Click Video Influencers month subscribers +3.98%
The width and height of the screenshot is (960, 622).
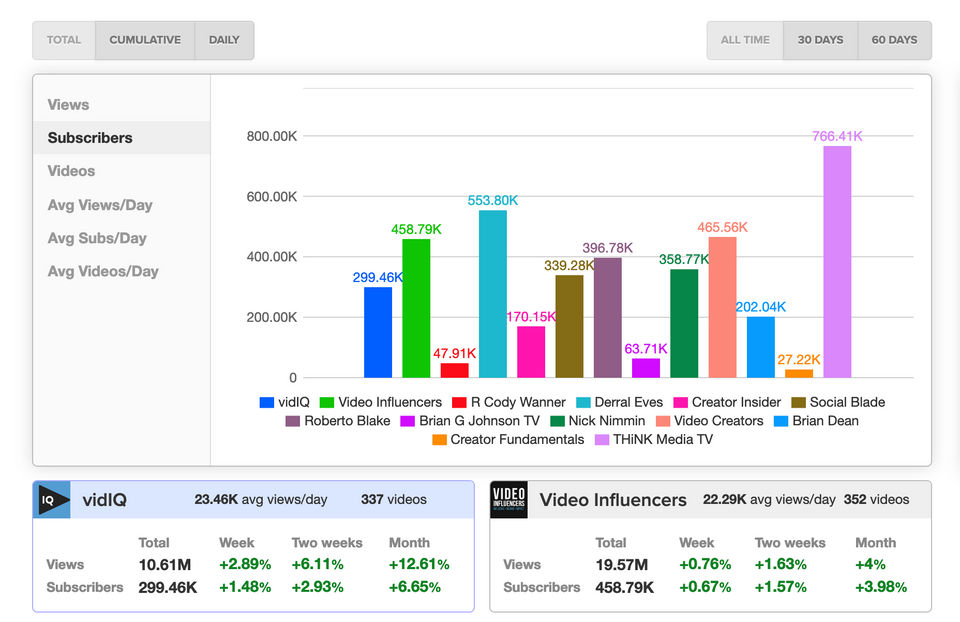pos(881,587)
